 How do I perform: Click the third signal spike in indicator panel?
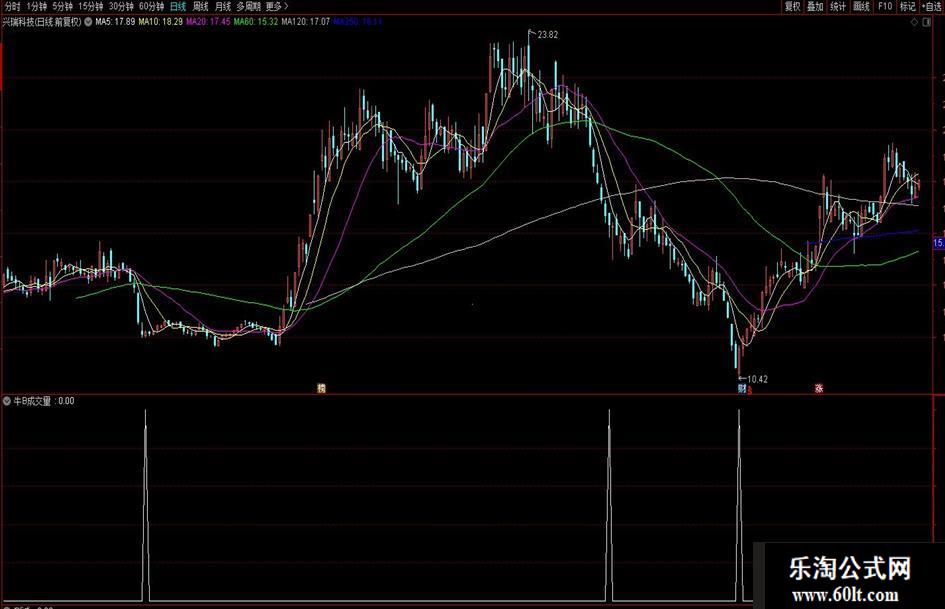pos(739,505)
